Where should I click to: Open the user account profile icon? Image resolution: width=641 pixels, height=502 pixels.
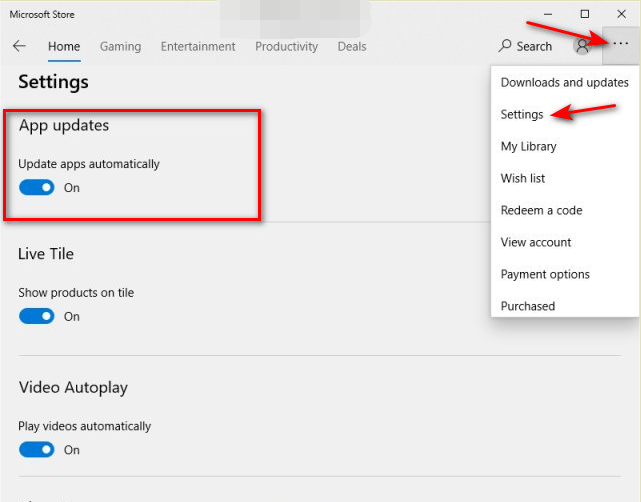[x=582, y=46]
